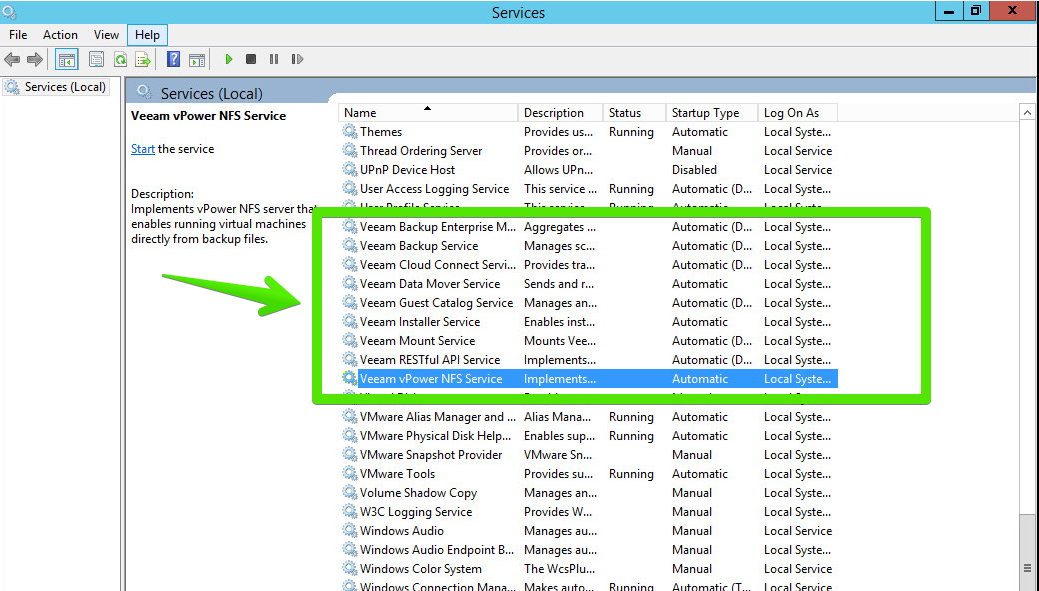Select Veeam Guest Catalog Service
Image resolution: width=1039 pixels, height=591 pixels.
[x=588, y=303]
